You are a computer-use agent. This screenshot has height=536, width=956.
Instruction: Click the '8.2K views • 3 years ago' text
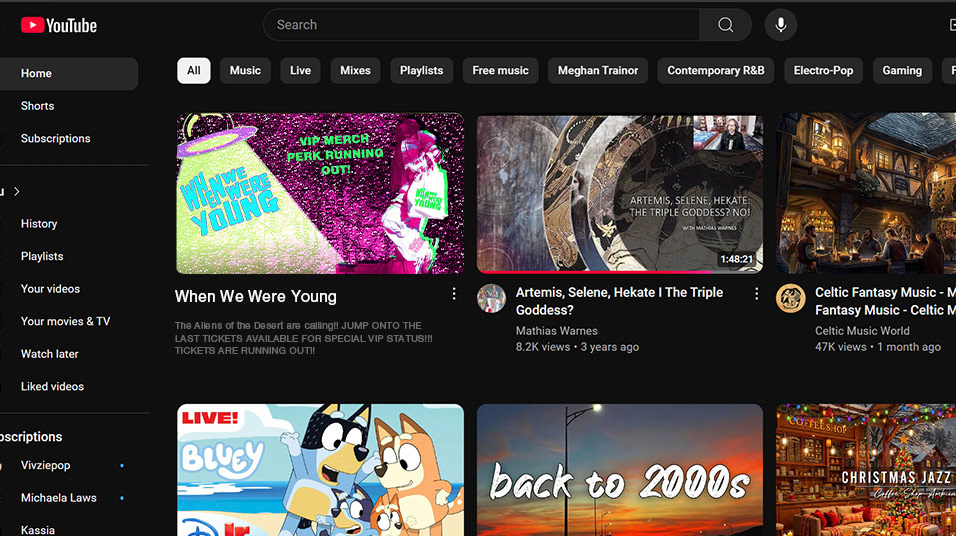[577, 347]
